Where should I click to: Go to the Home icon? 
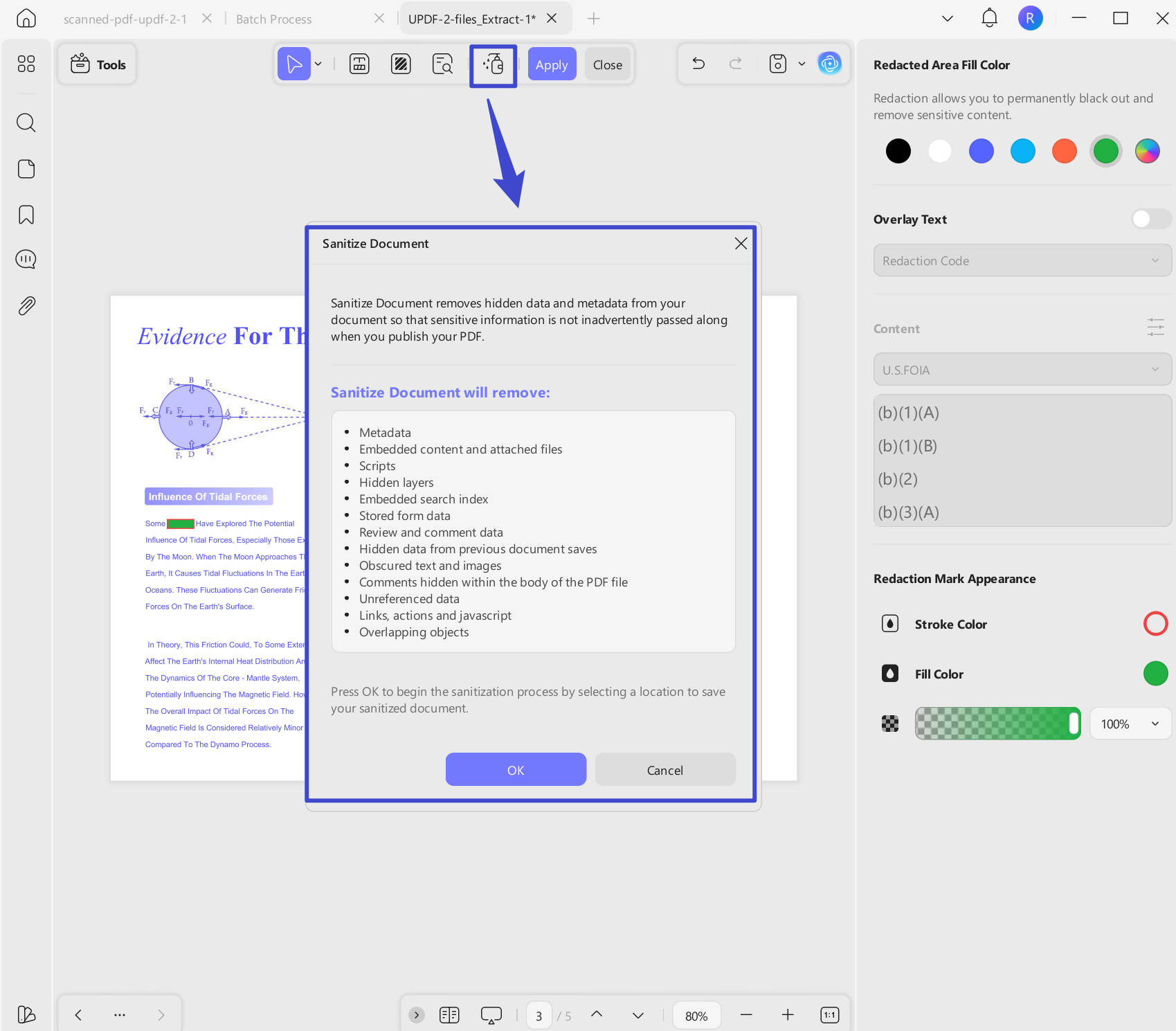(26, 18)
